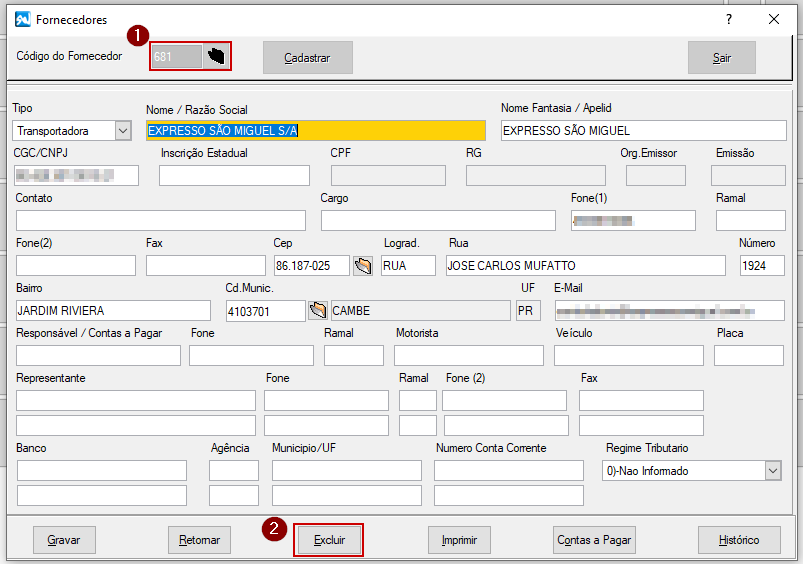
Task: Click the first Agência field
Action: [x=234, y=470]
